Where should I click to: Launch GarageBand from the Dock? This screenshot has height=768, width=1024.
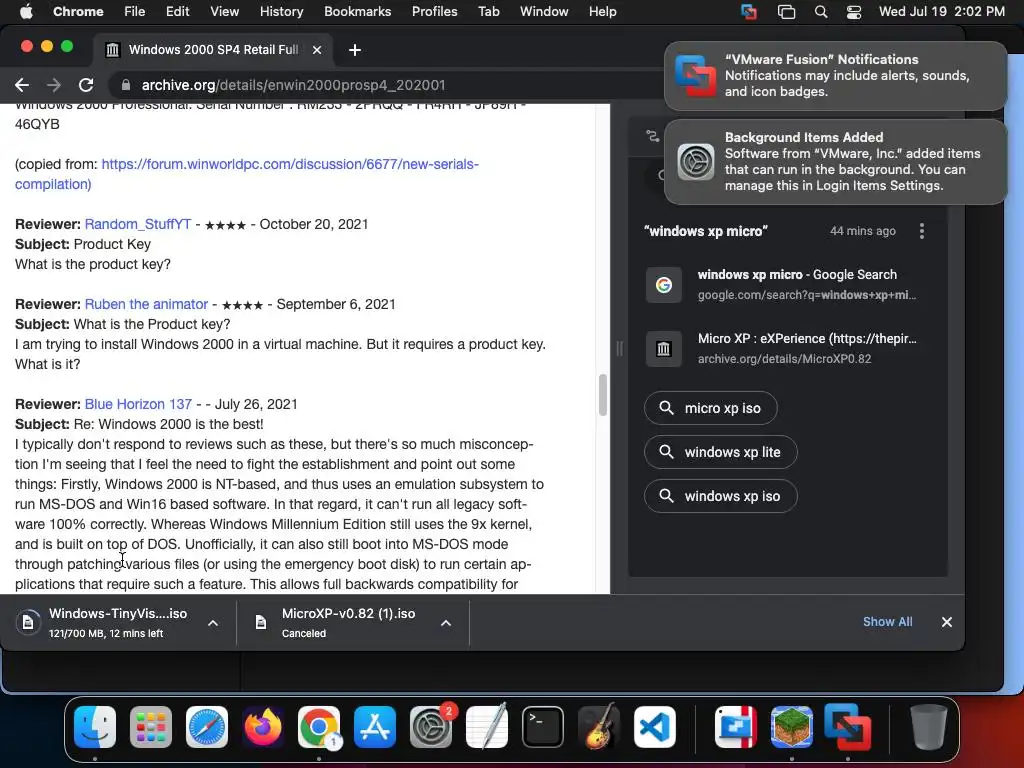tap(599, 727)
